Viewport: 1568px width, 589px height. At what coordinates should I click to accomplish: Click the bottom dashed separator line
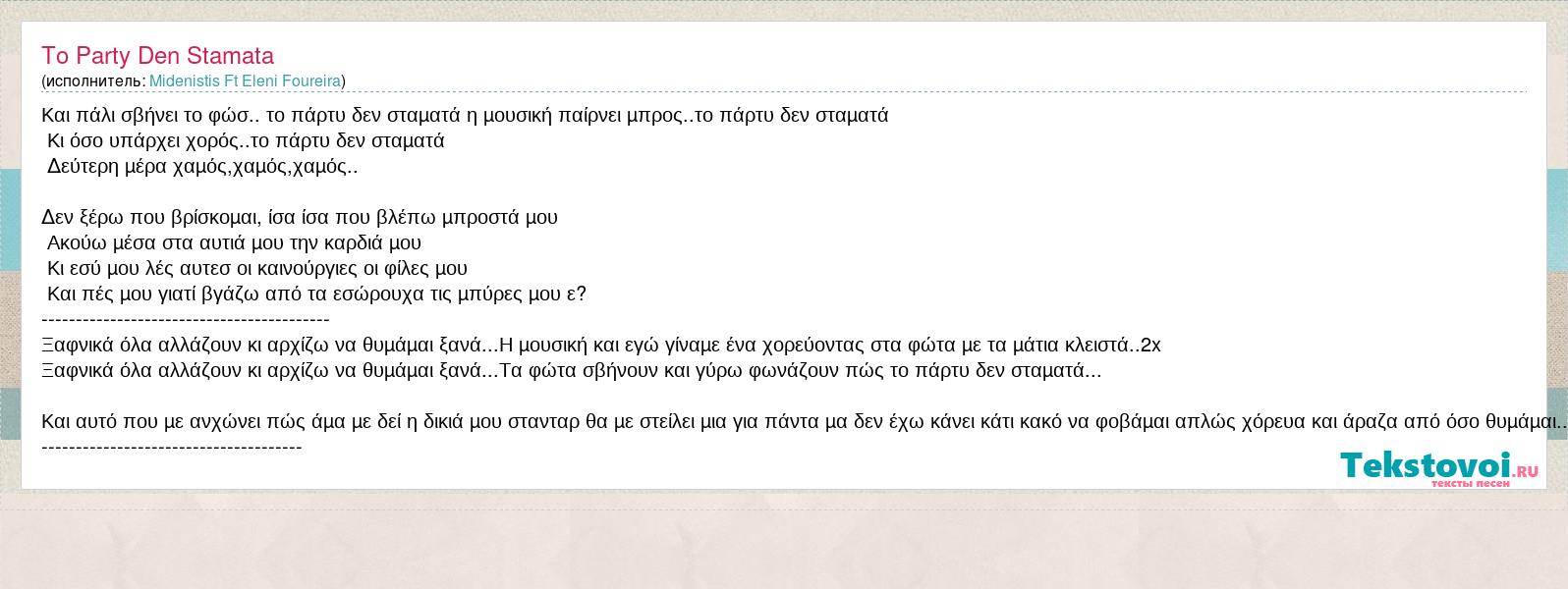[172, 447]
